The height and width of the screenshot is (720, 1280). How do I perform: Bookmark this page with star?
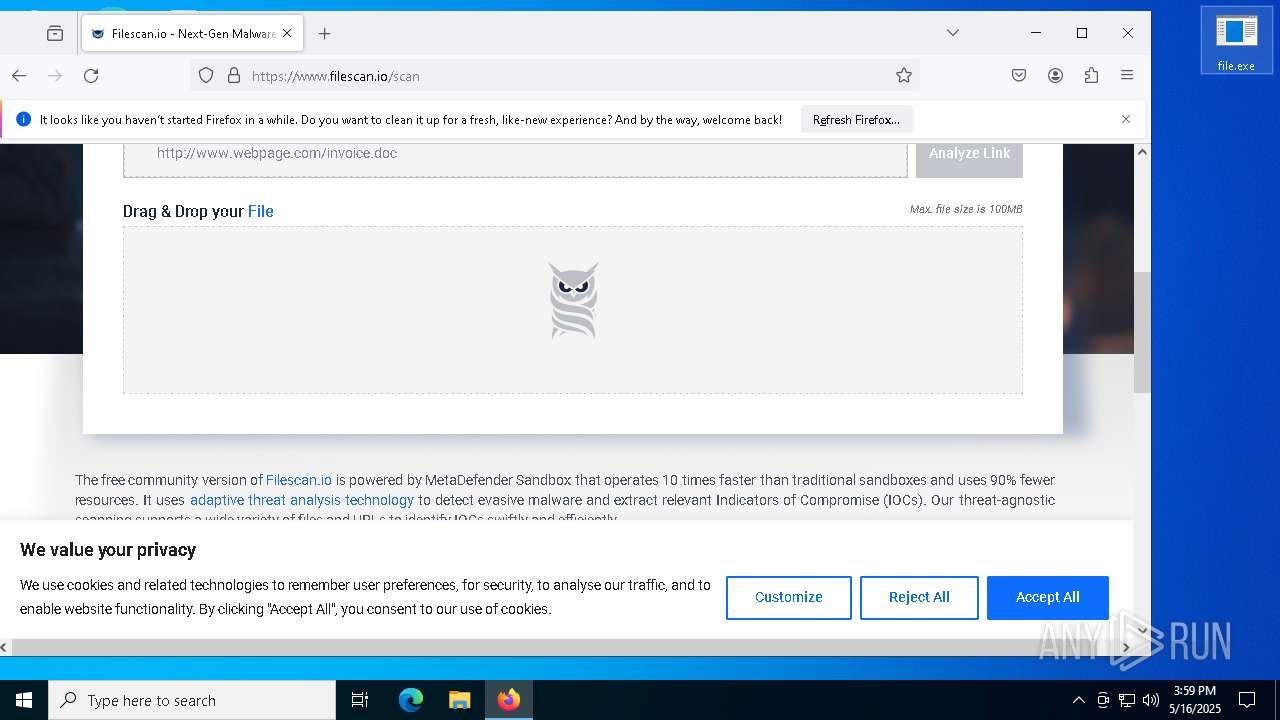click(904, 75)
